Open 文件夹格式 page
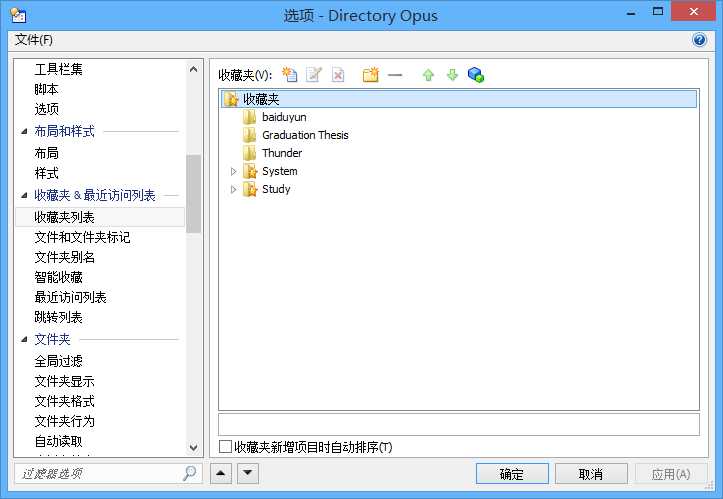723x499 pixels. pos(65,401)
